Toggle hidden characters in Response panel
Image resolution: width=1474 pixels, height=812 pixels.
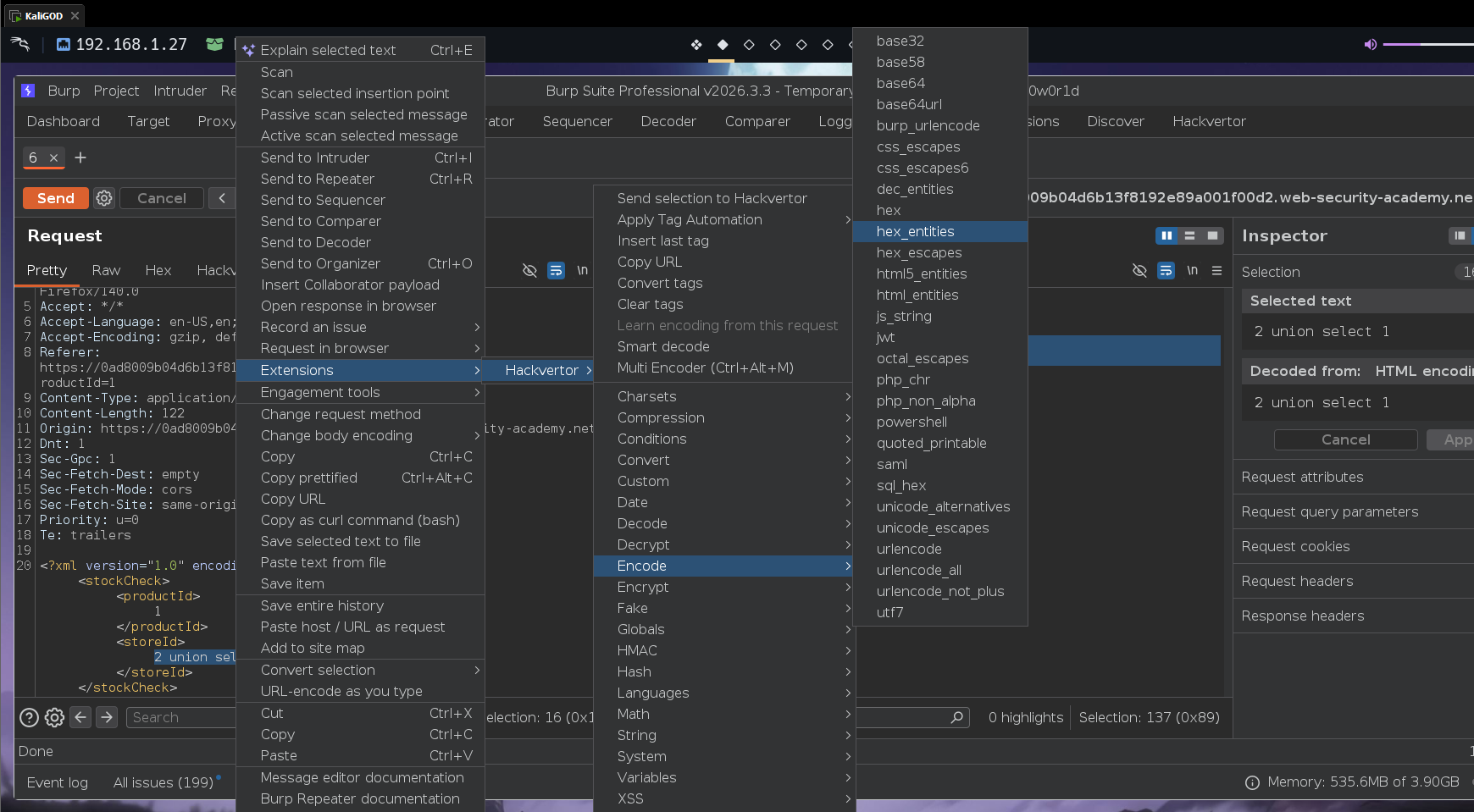coord(1139,271)
